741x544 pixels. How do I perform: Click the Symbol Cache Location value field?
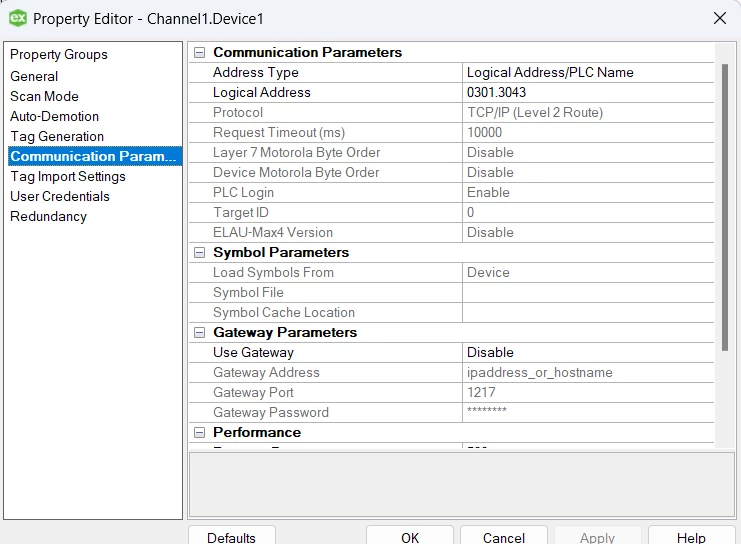click(x=588, y=312)
